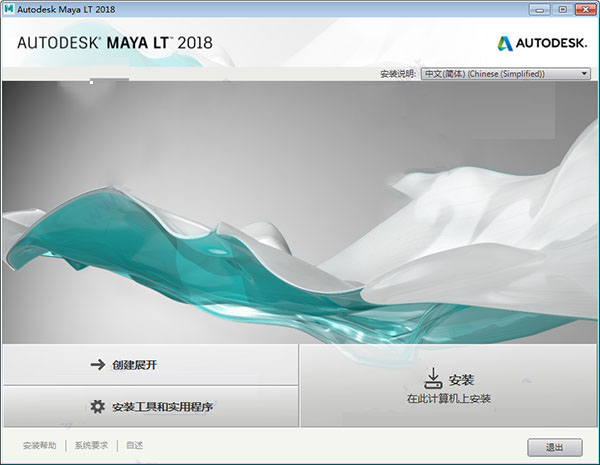Open 创建展开 (Create Deployment)
Screen dimensions: 600x465
tap(150, 365)
